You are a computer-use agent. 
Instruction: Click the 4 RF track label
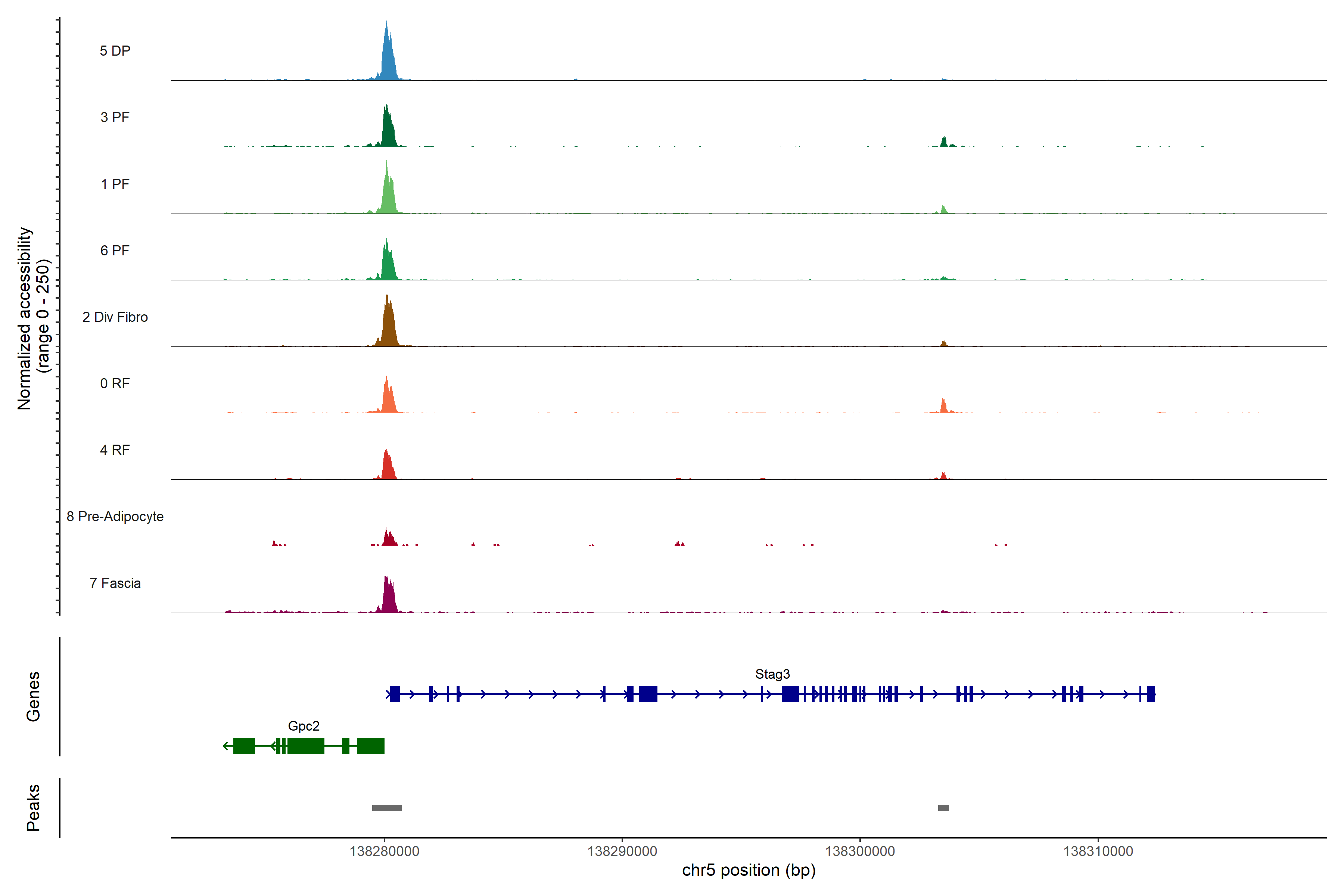click(x=115, y=450)
